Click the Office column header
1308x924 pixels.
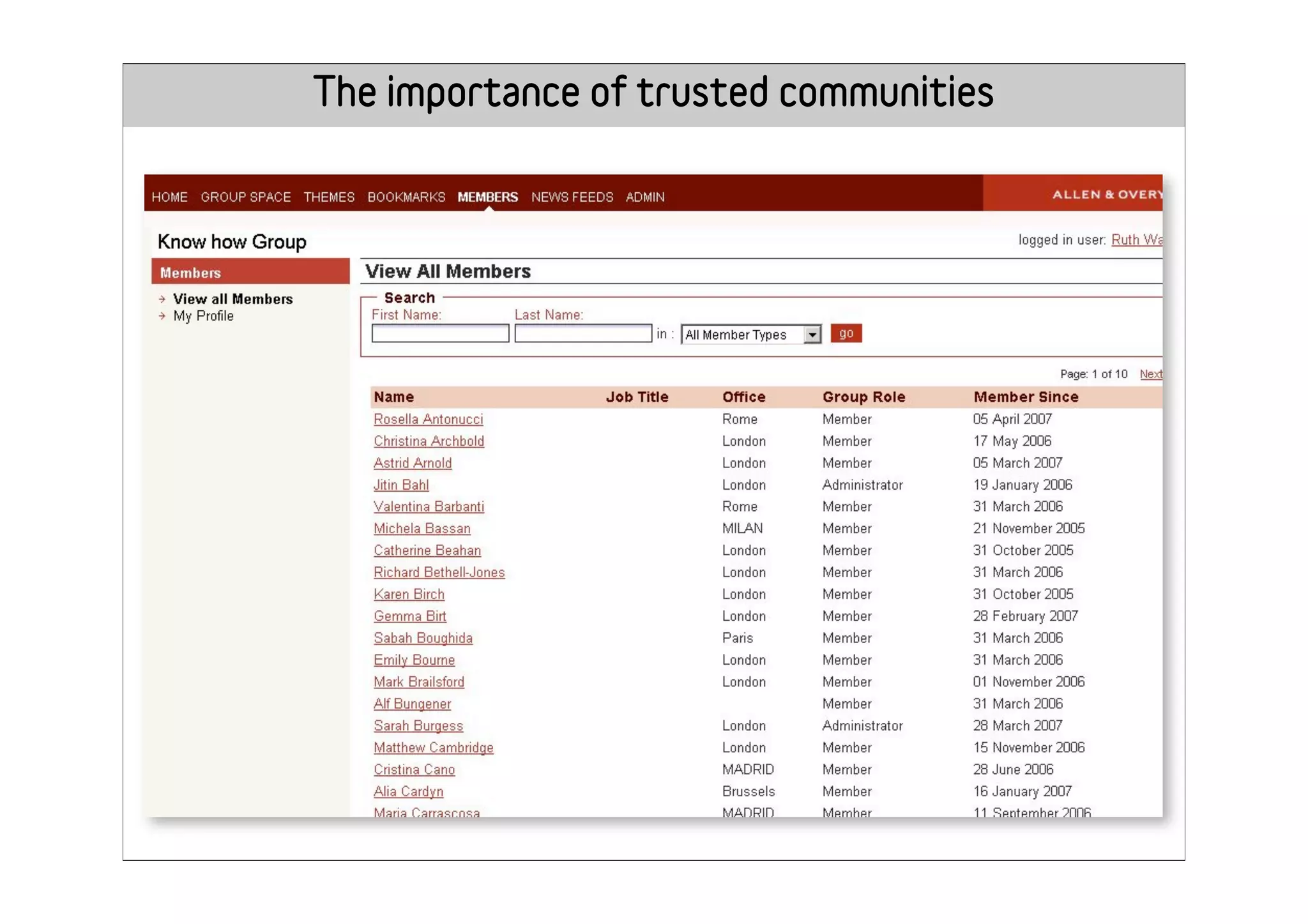744,397
